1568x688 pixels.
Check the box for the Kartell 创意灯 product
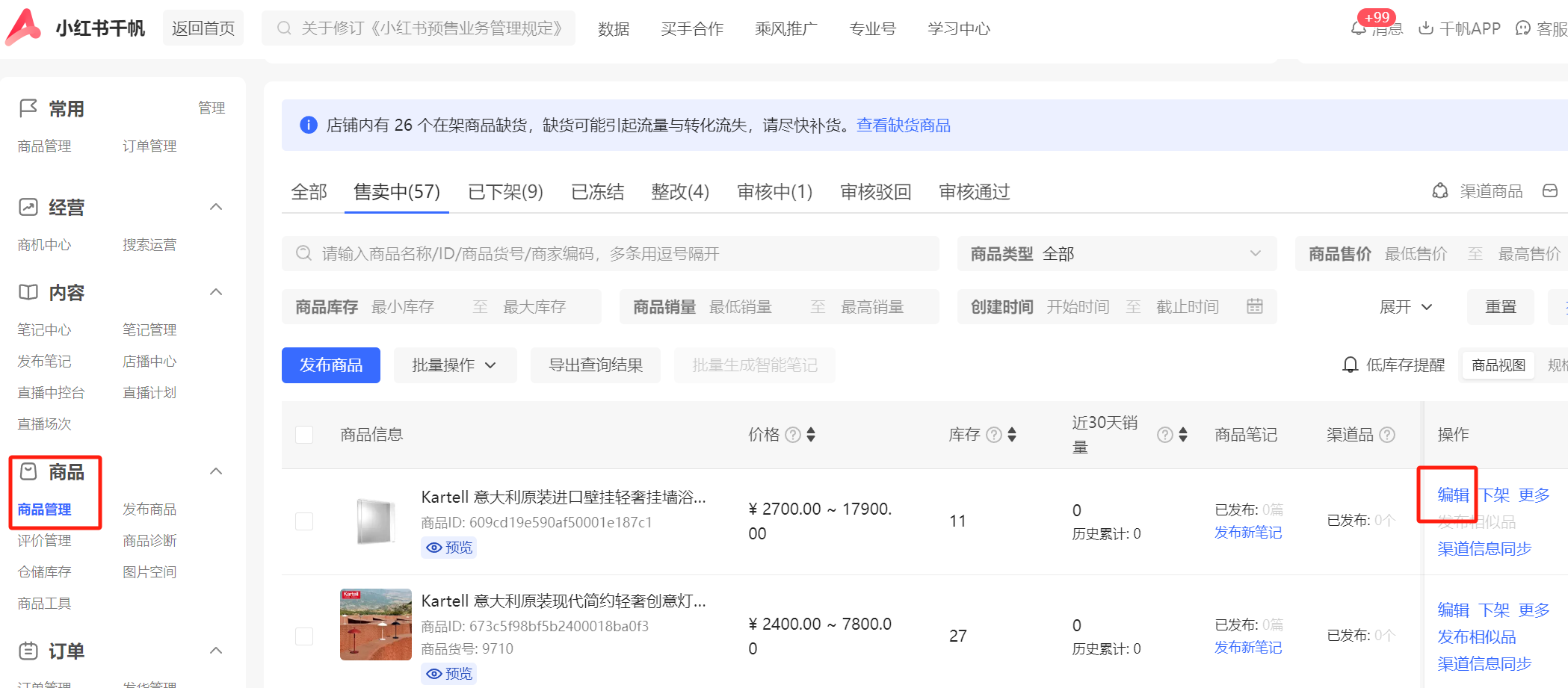pyautogui.click(x=304, y=636)
